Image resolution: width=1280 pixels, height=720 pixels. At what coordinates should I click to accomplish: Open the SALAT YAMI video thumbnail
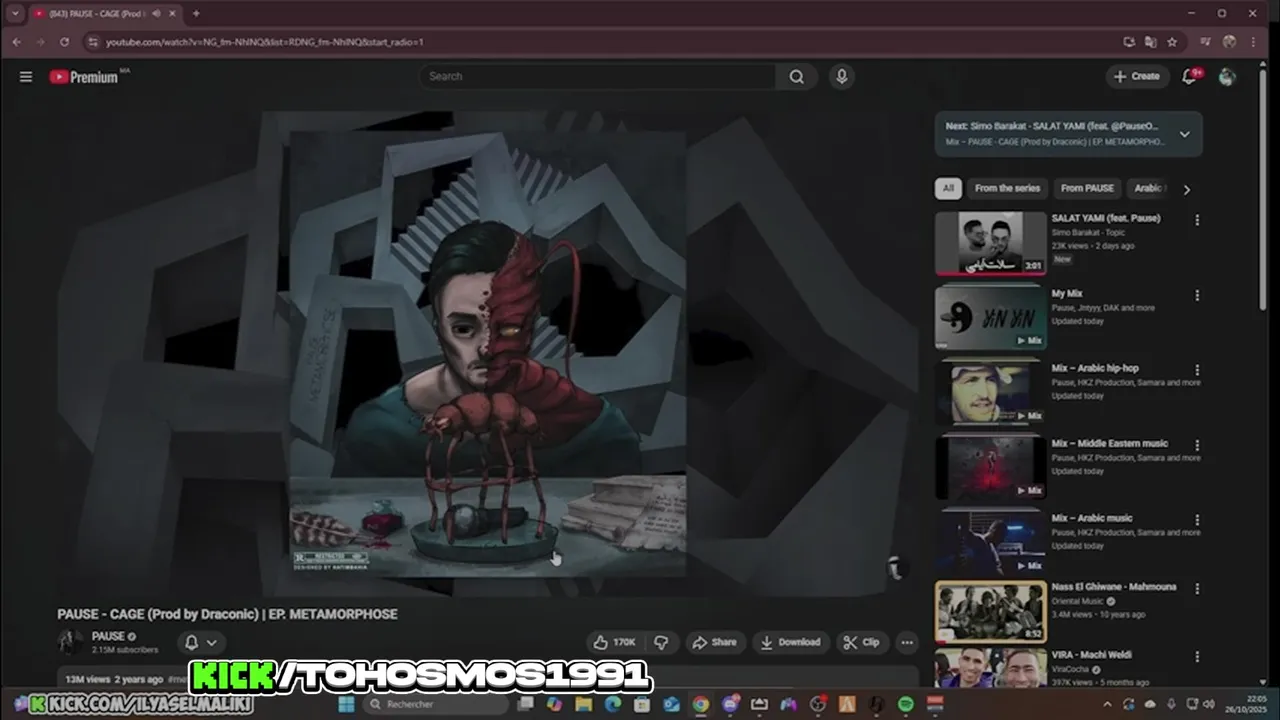click(x=990, y=242)
